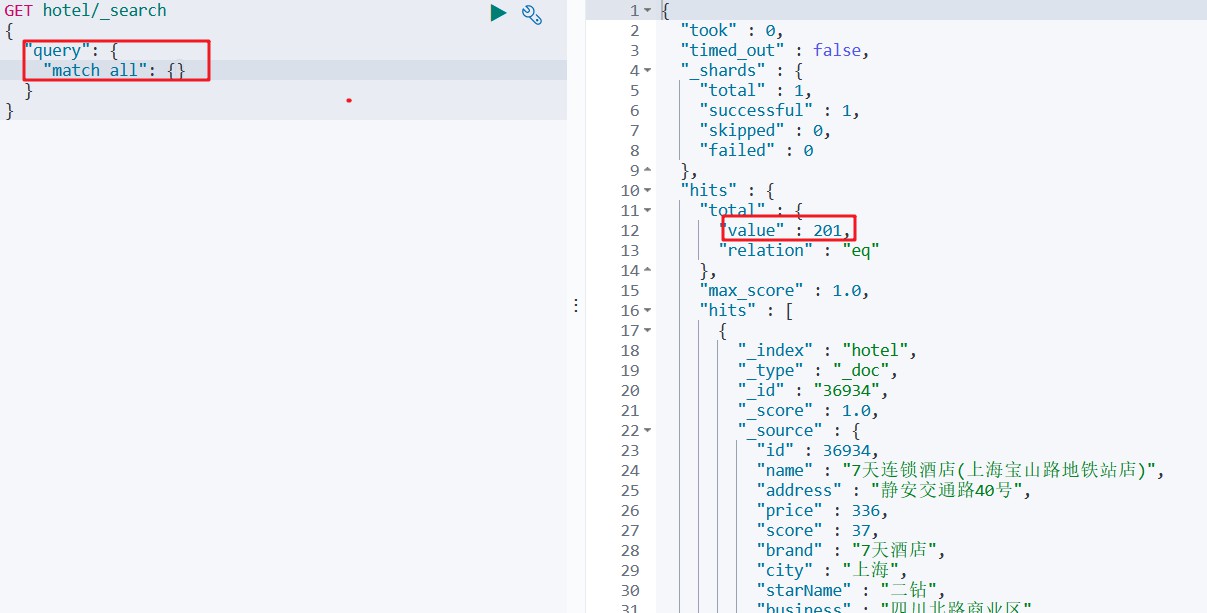Click the "_id" : "36934" line

(813, 390)
